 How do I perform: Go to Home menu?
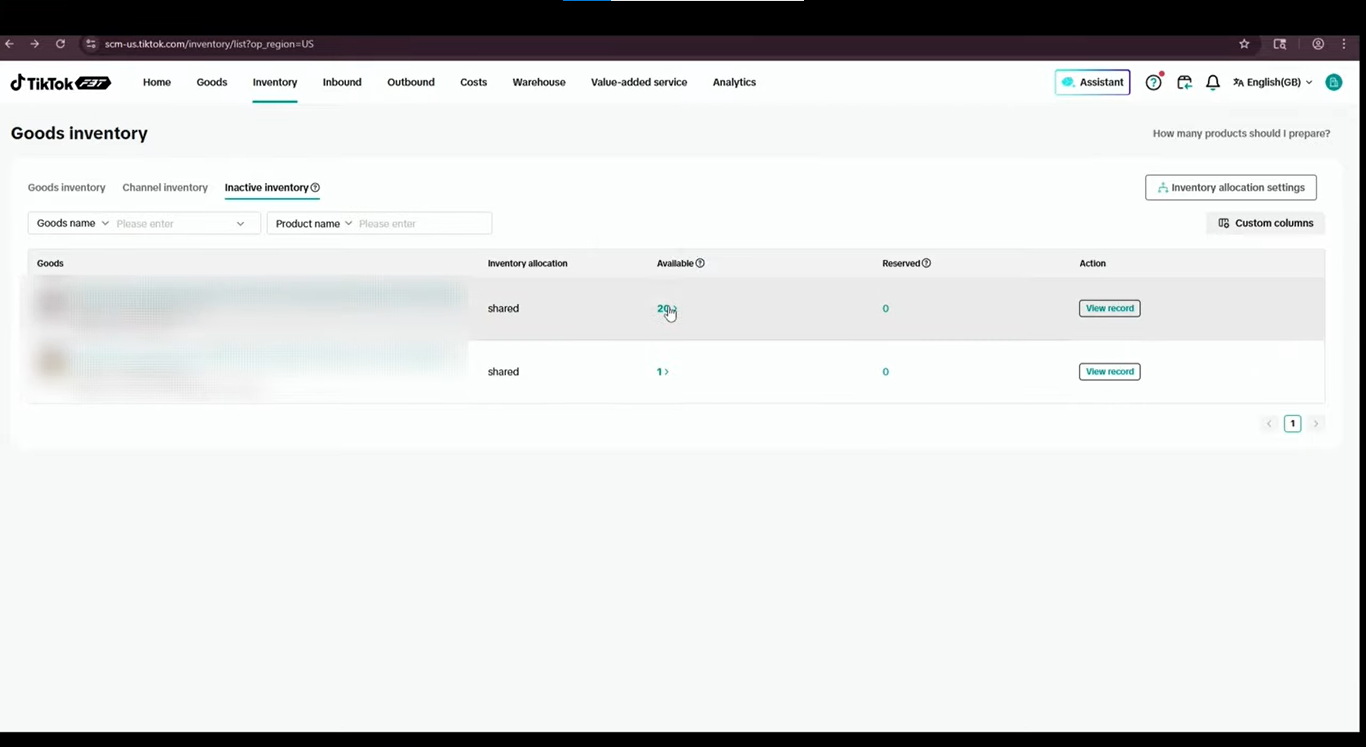pos(157,83)
